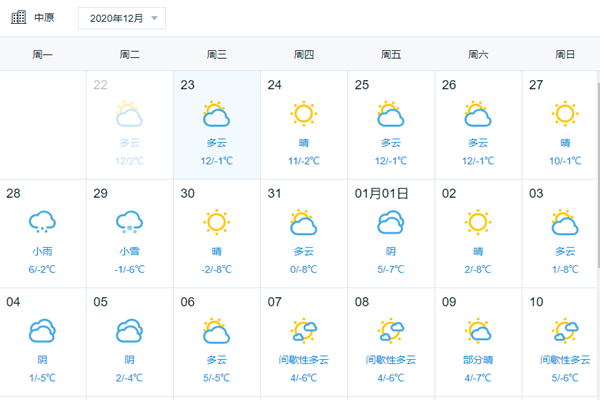Click the intermittent clouds icon on day 07

303,330
